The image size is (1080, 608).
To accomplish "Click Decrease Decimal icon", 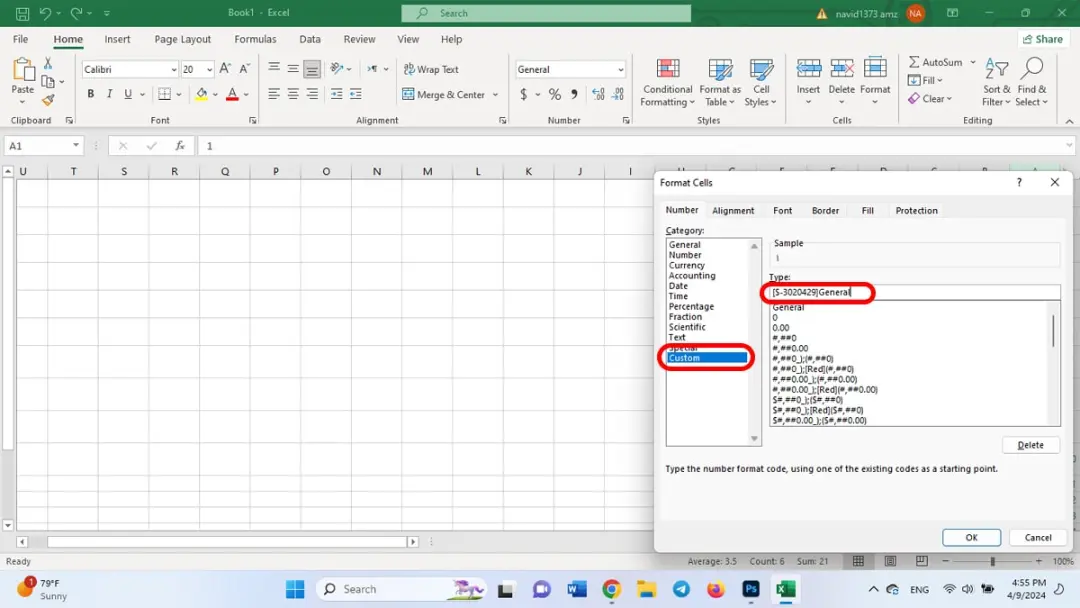I will click(619, 94).
